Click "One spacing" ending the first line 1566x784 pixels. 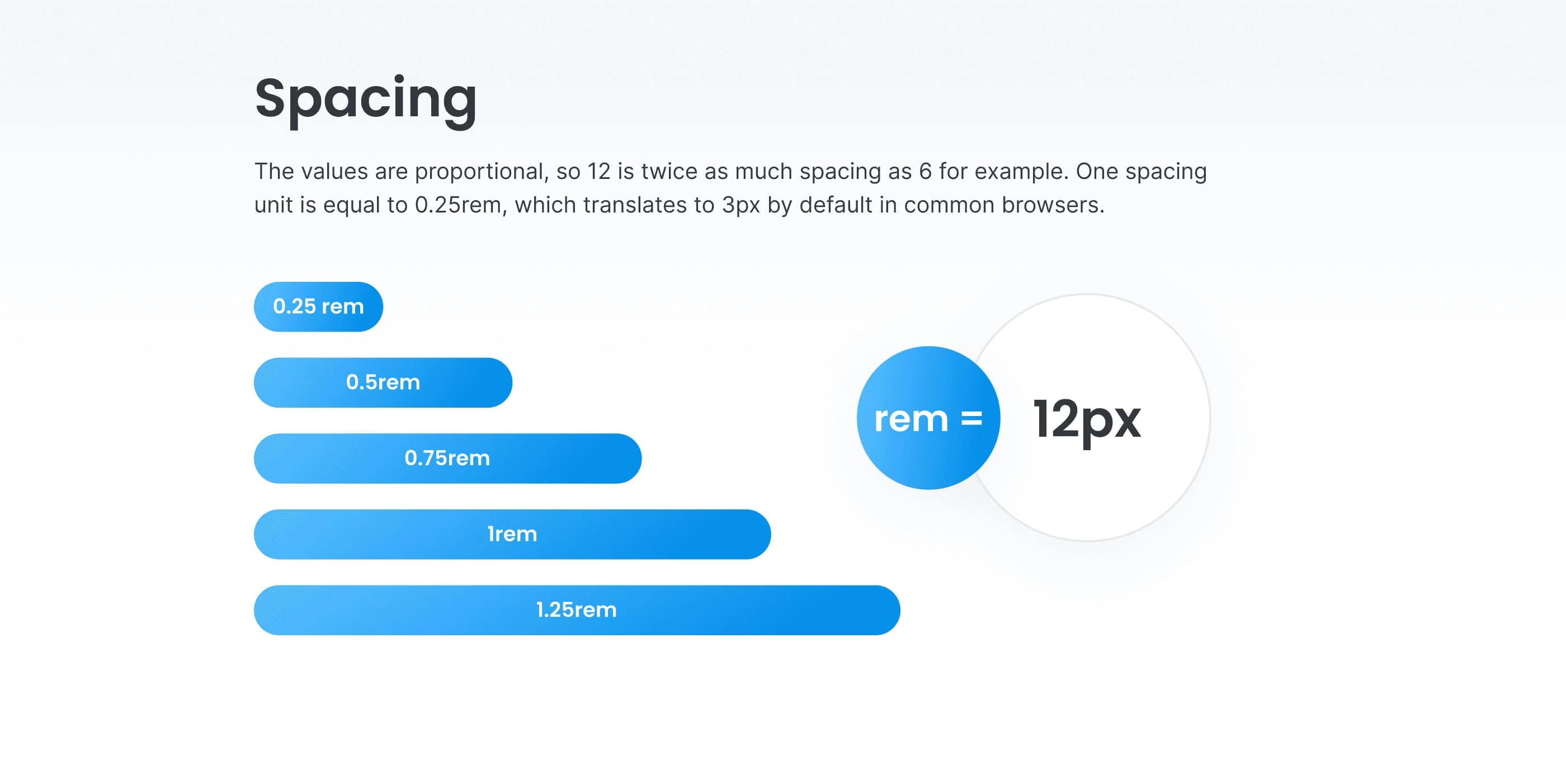tap(1141, 171)
